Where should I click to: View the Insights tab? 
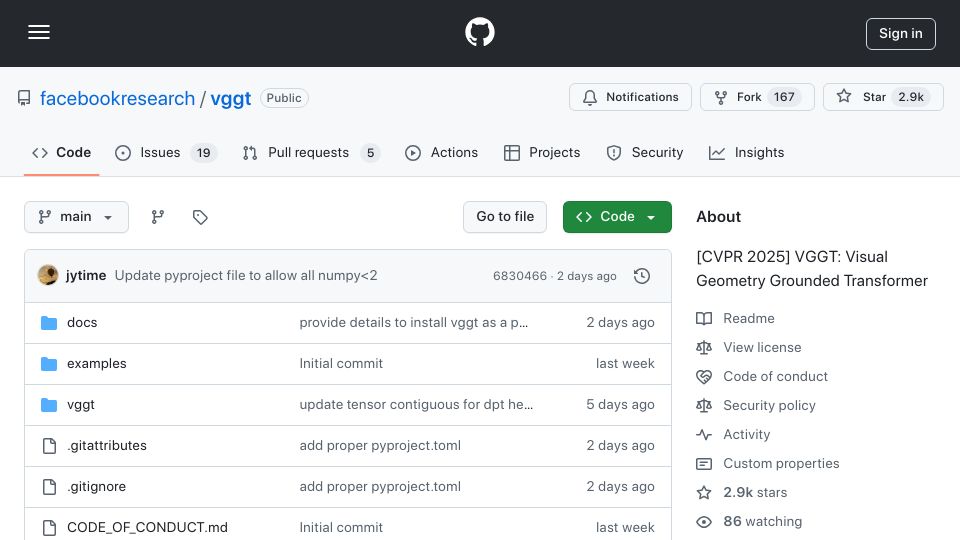[746, 152]
